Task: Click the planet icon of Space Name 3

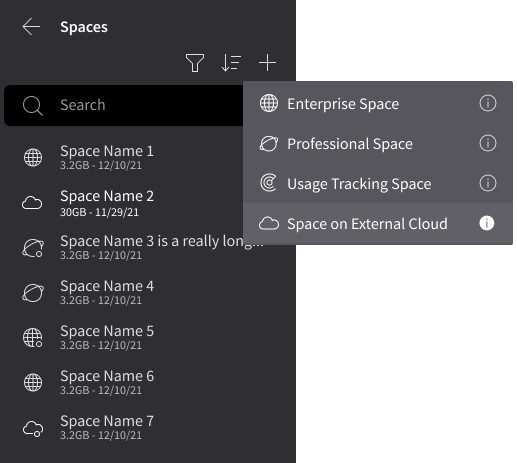Action: pos(33,248)
